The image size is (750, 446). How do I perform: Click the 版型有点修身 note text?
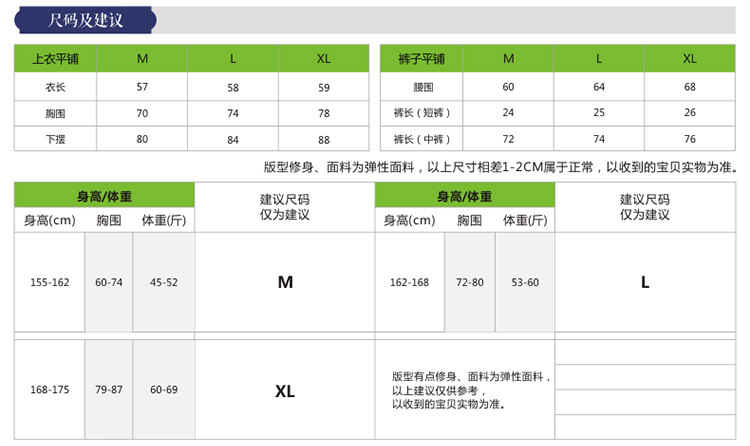[471, 390]
